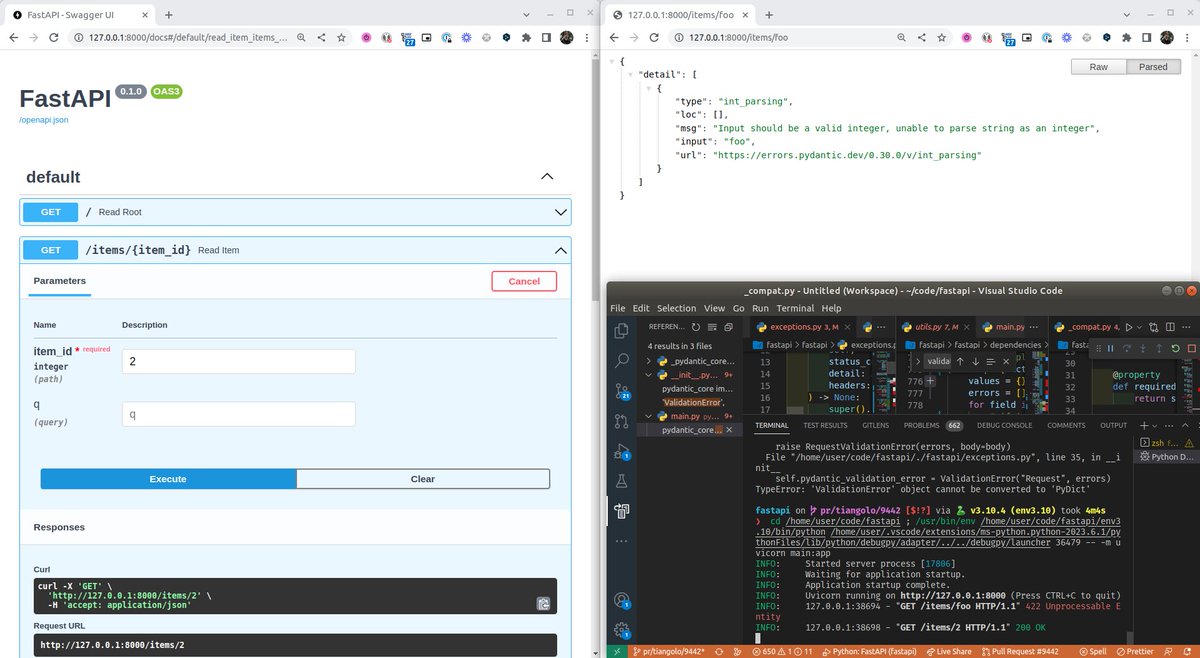The width and height of the screenshot is (1200, 658).
Task: Click the debug toolbar stop square
Action: (1191, 349)
